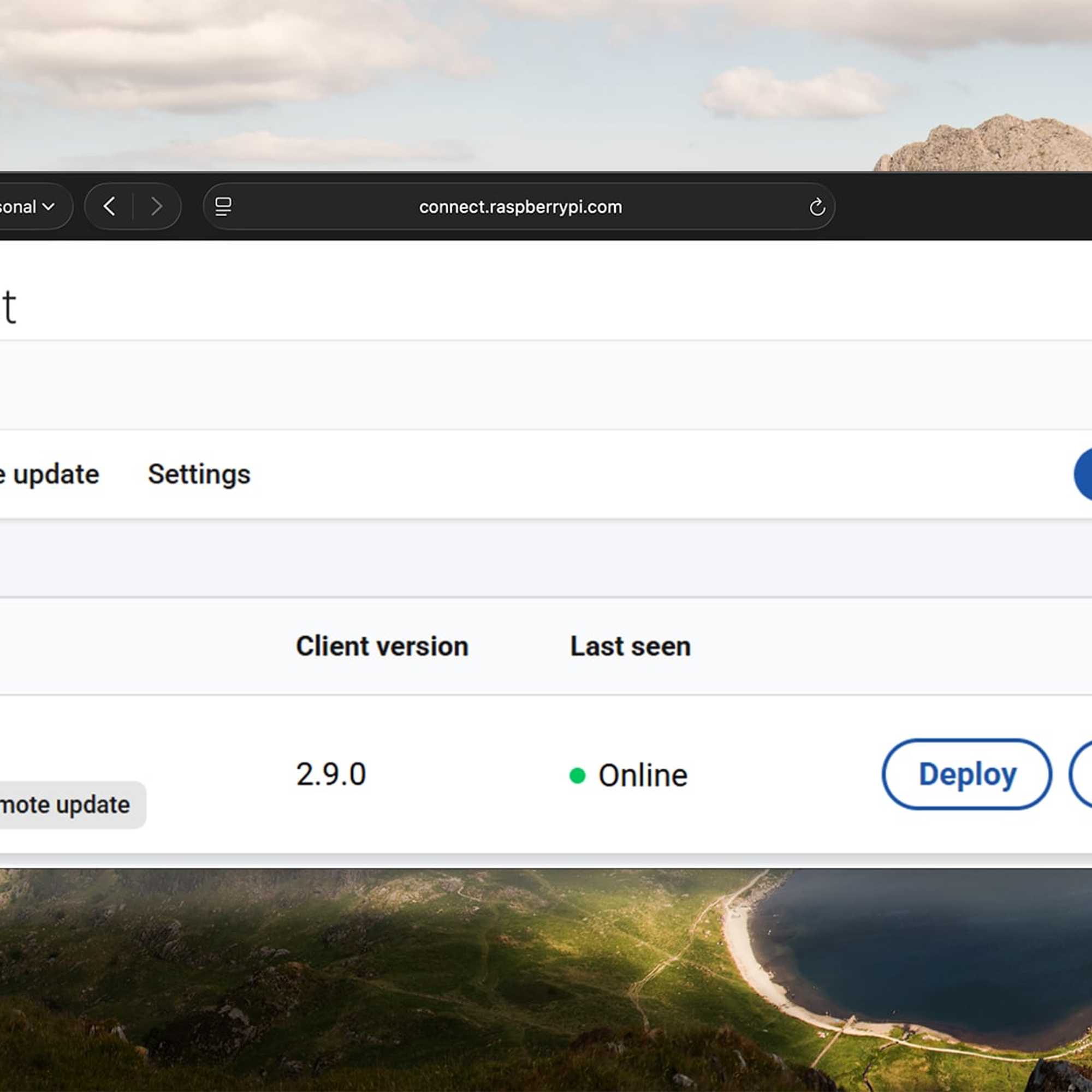The height and width of the screenshot is (1092, 1092).
Task: Sort by Client version column header
Action: click(382, 646)
